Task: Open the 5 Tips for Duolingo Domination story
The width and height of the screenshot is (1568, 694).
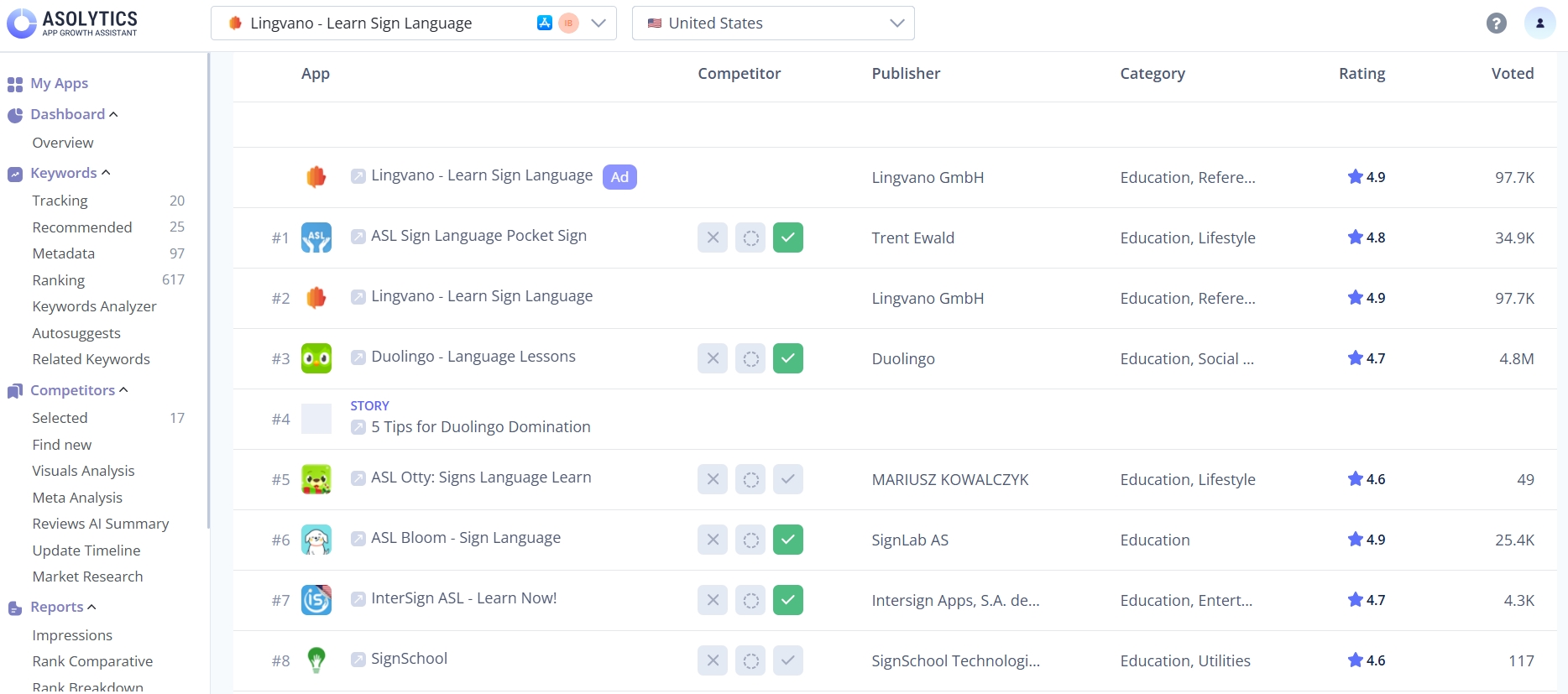Action: pos(480,427)
